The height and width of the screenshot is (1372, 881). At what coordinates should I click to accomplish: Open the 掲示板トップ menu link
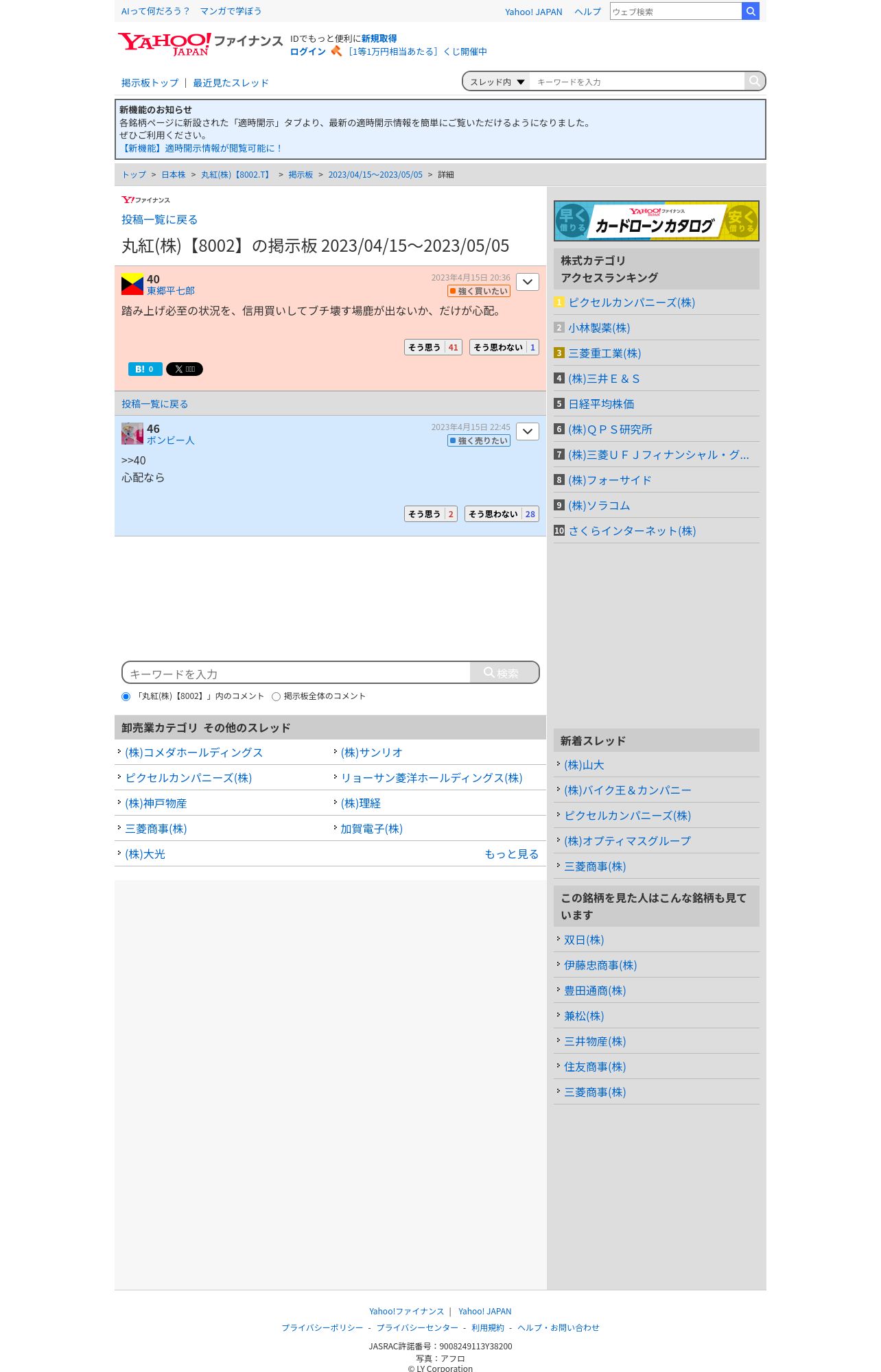pyautogui.click(x=150, y=83)
